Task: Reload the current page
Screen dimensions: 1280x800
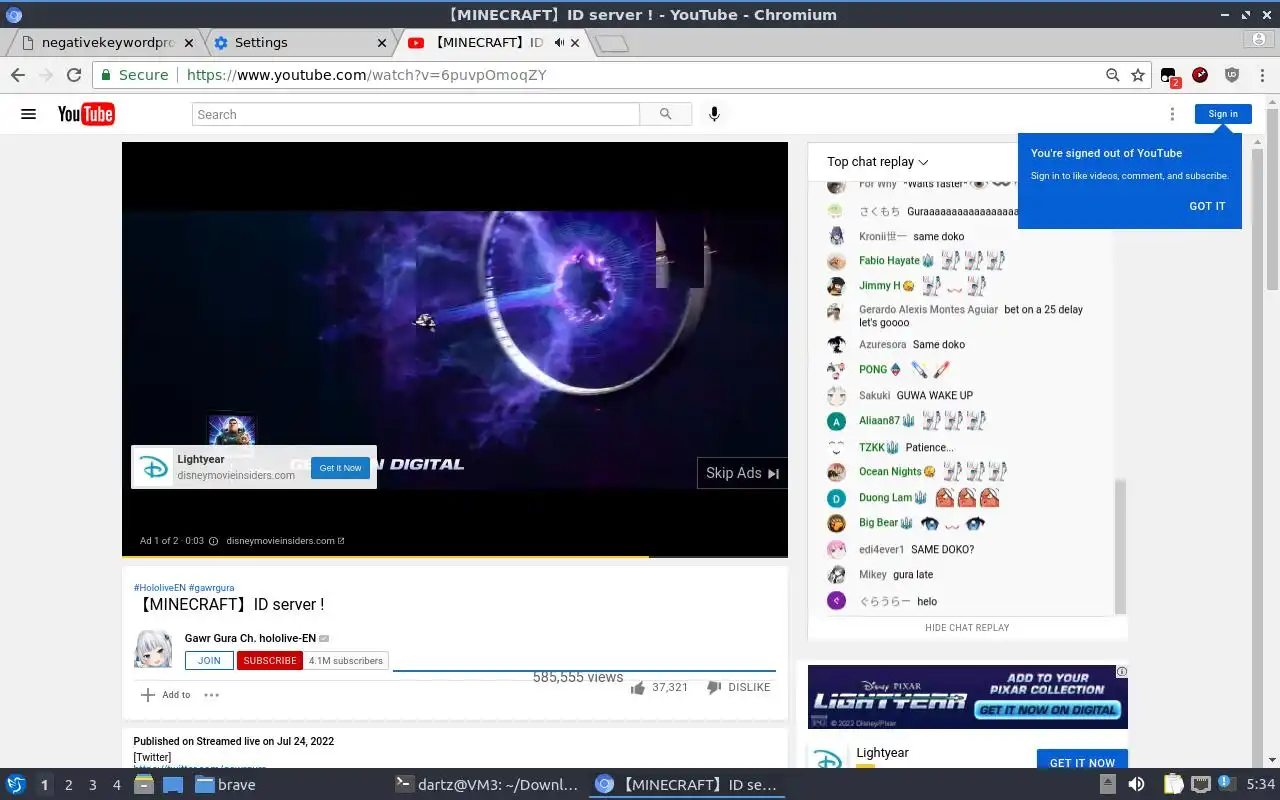Action: point(73,75)
